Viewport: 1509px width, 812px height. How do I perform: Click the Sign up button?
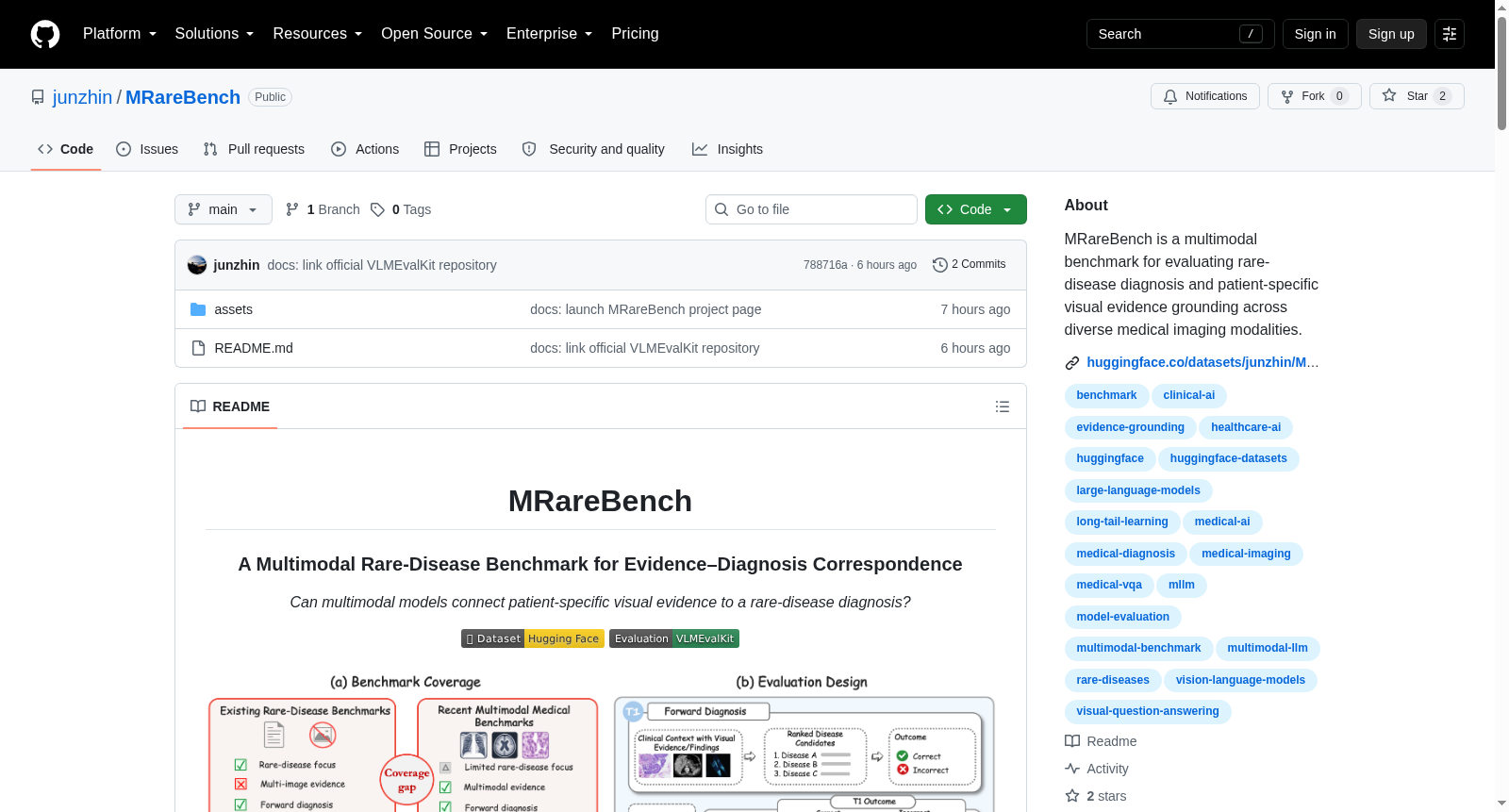pos(1391,34)
